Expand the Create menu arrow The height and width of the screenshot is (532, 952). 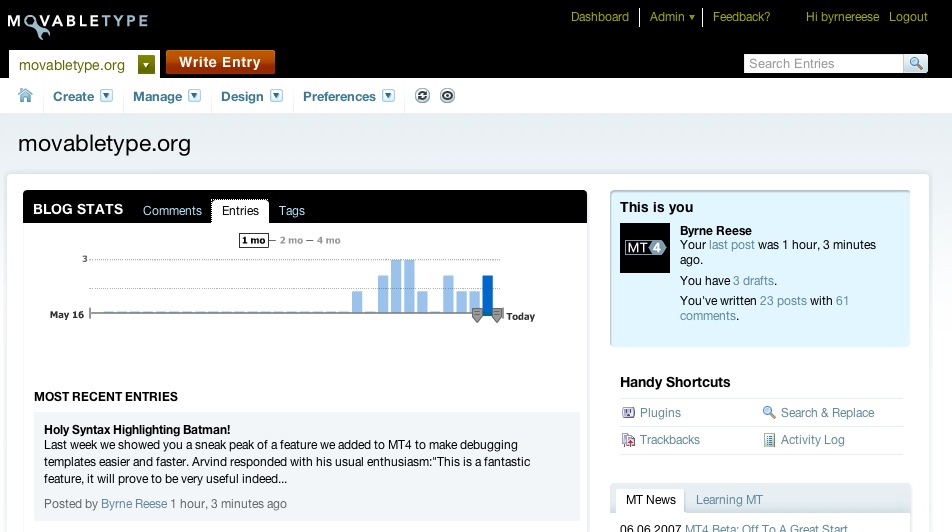pyautogui.click(x=106, y=96)
